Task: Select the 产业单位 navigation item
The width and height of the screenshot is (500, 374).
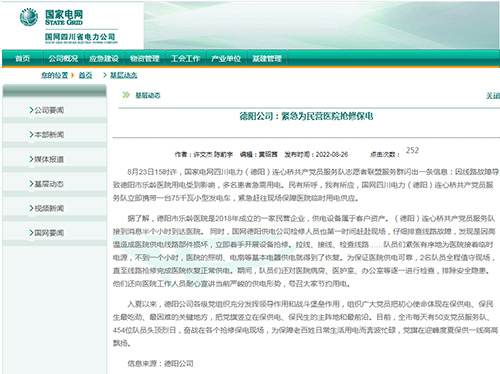Action: 226,59
